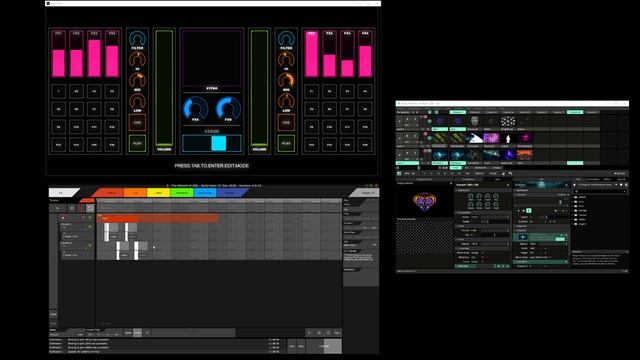Hit the left deck CUE button

[137, 122]
